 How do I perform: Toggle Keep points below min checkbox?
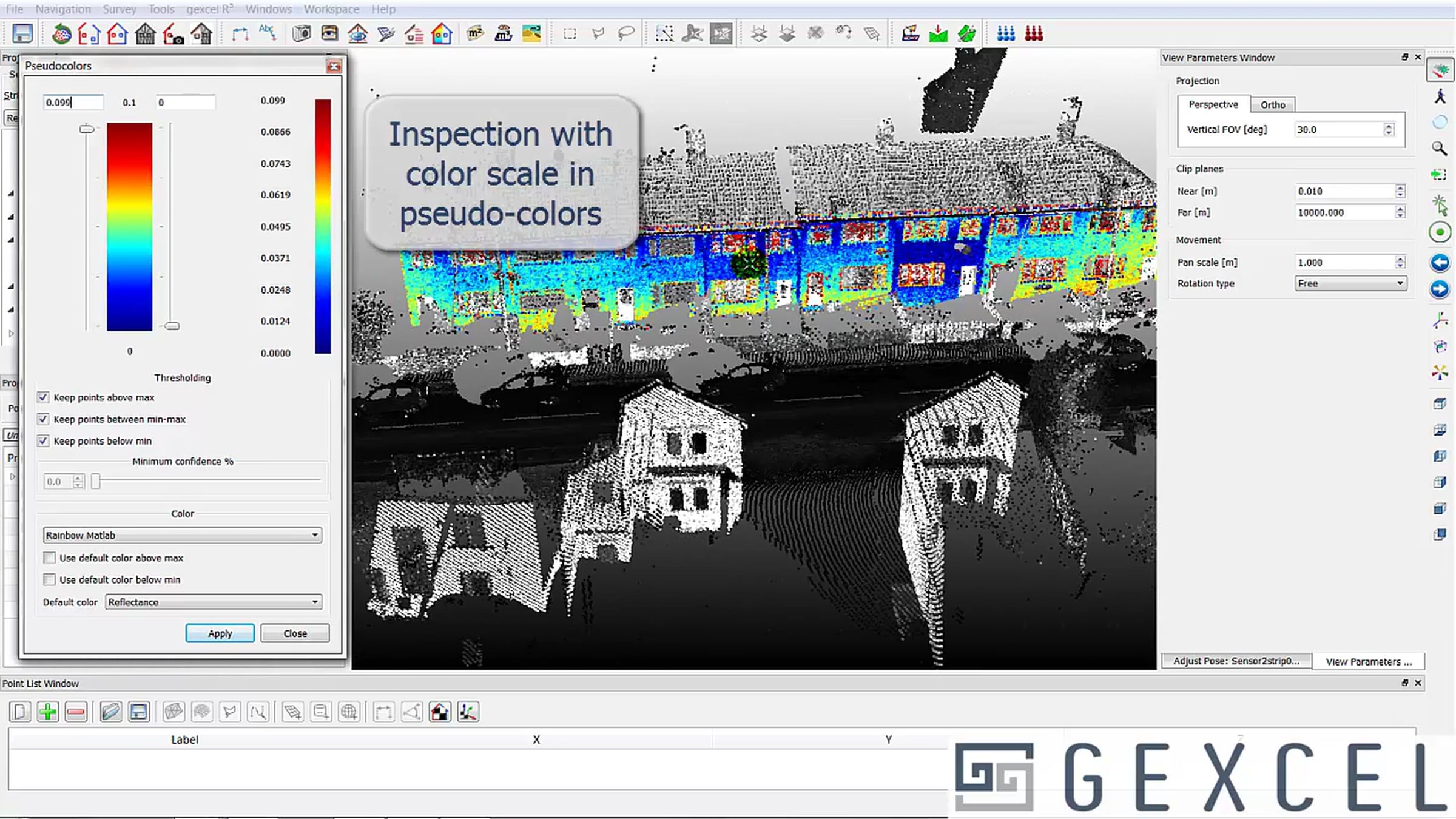pos(43,441)
